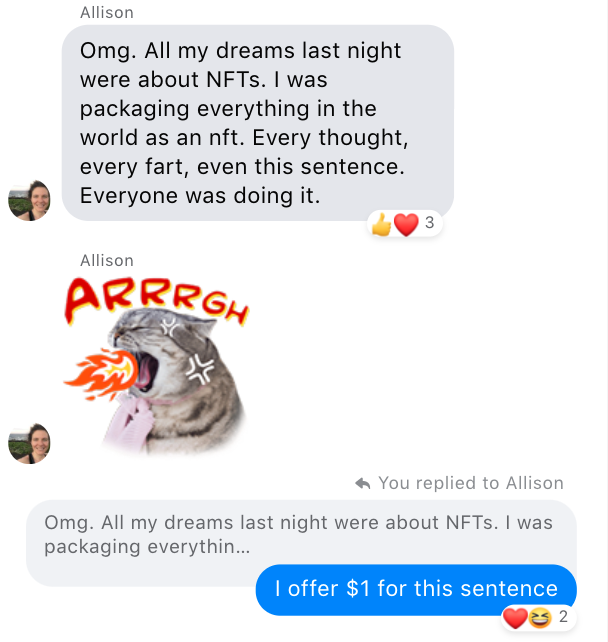Screen dimensions: 608x642
Task: Click the white anger mark on cat's cheek
Action: click(x=199, y=370)
